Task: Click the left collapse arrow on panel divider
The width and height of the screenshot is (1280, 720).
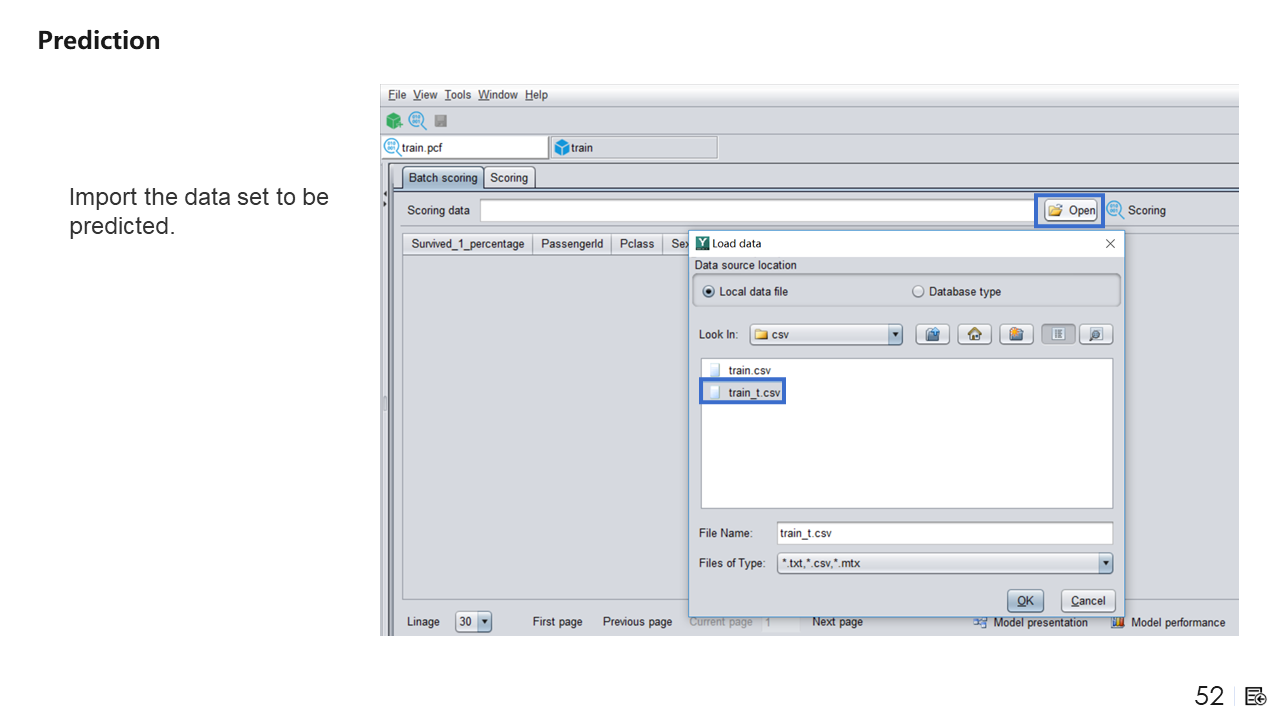Action: click(x=385, y=194)
